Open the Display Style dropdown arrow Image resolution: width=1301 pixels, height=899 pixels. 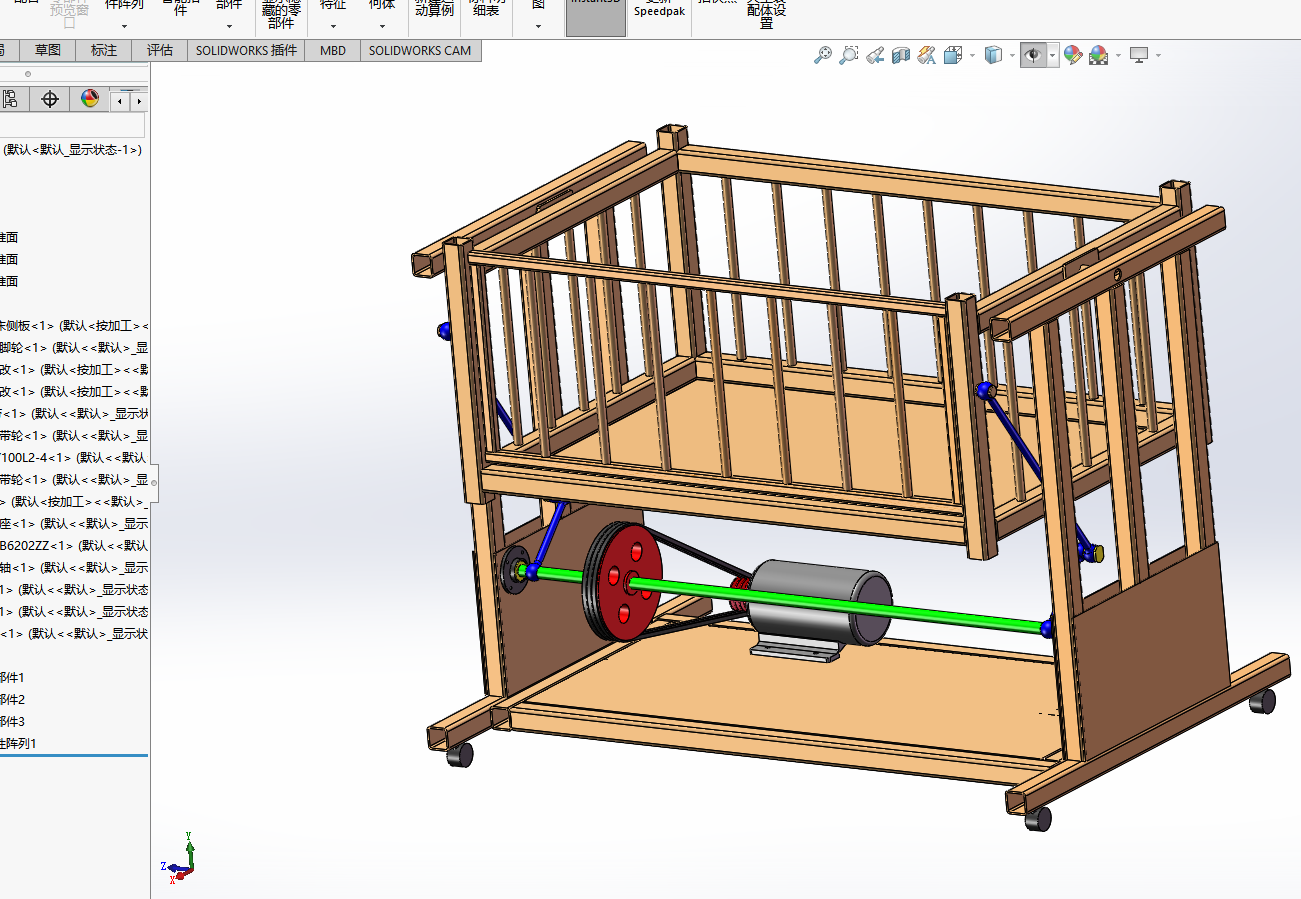click(1012, 56)
